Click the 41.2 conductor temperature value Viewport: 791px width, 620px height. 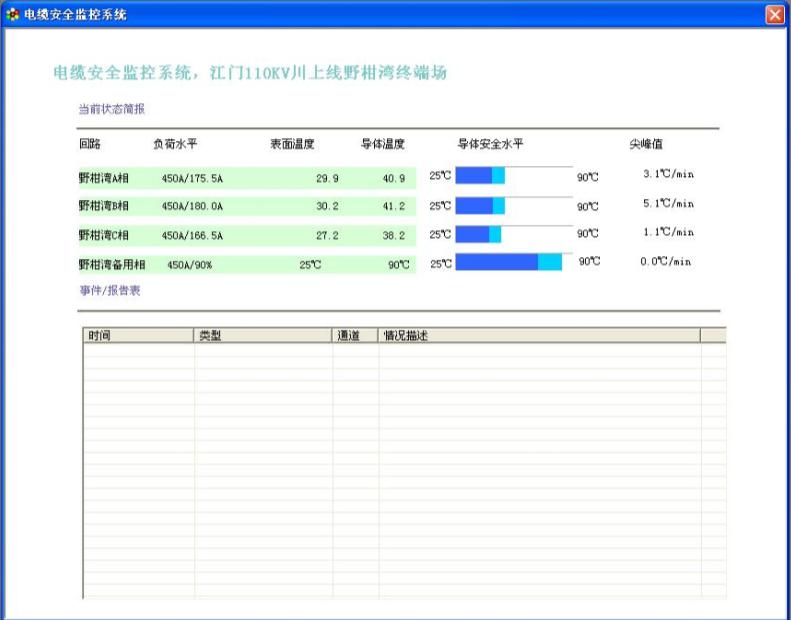pyautogui.click(x=393, y=206)
